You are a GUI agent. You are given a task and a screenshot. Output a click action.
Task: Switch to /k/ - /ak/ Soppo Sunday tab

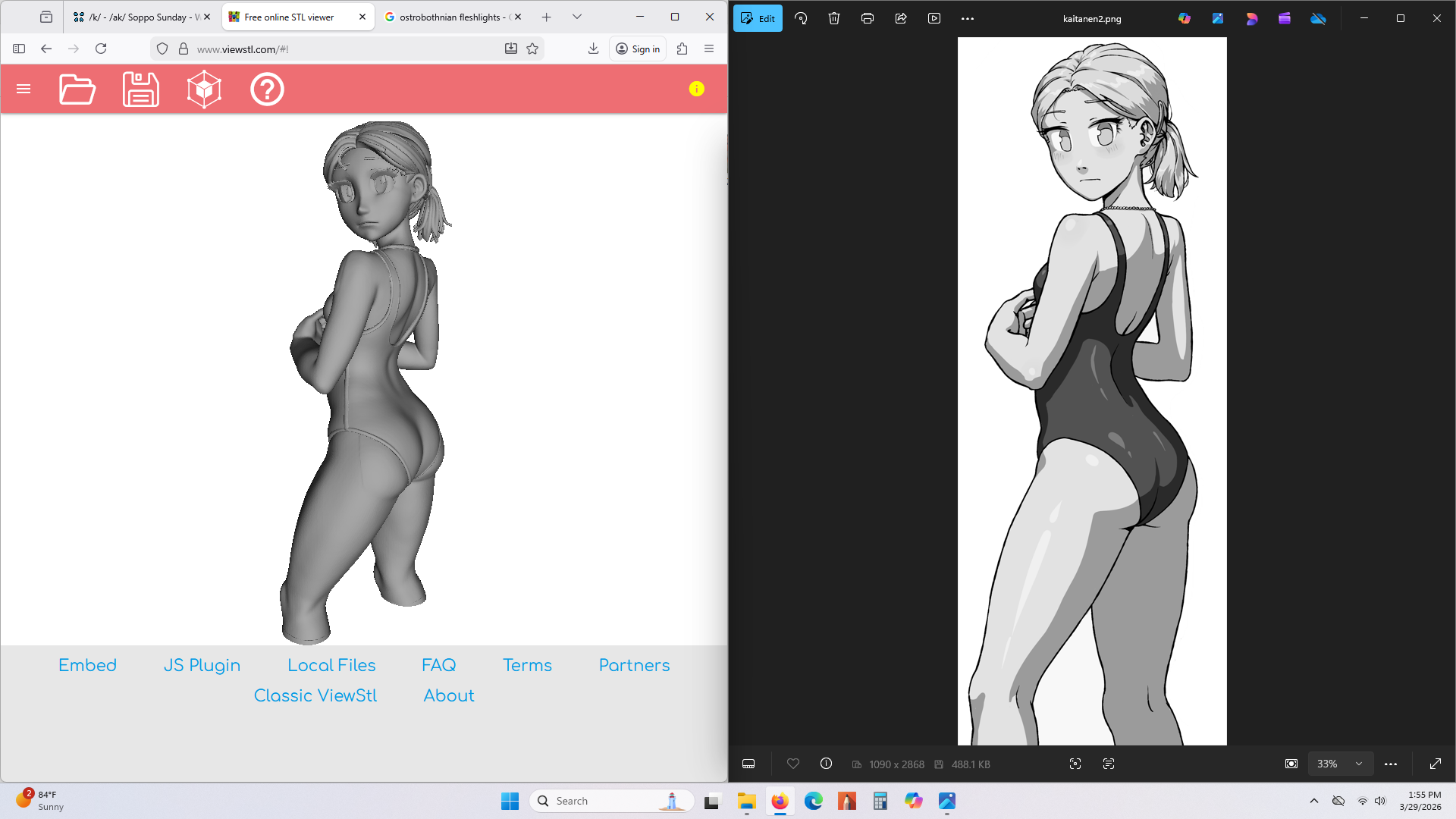click(136, 17)
